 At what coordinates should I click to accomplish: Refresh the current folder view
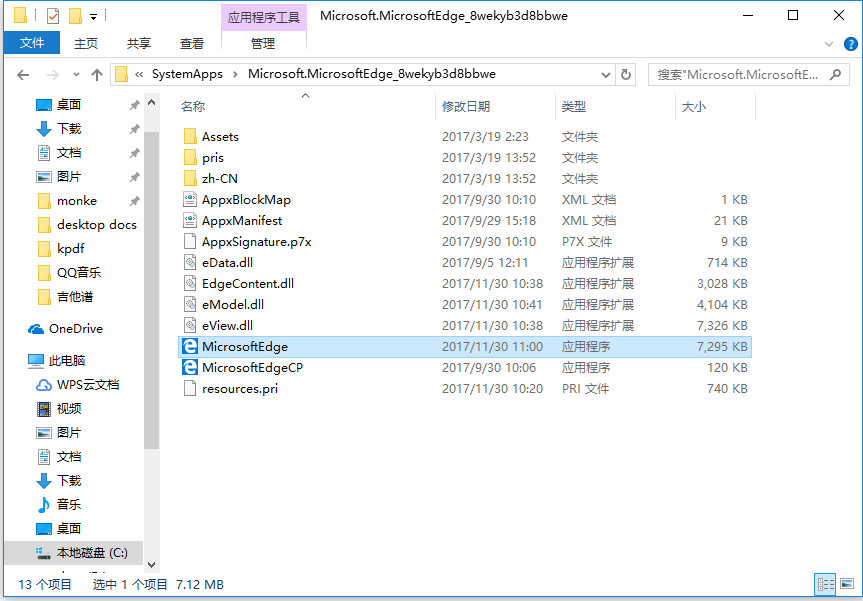tap(626, 74)
